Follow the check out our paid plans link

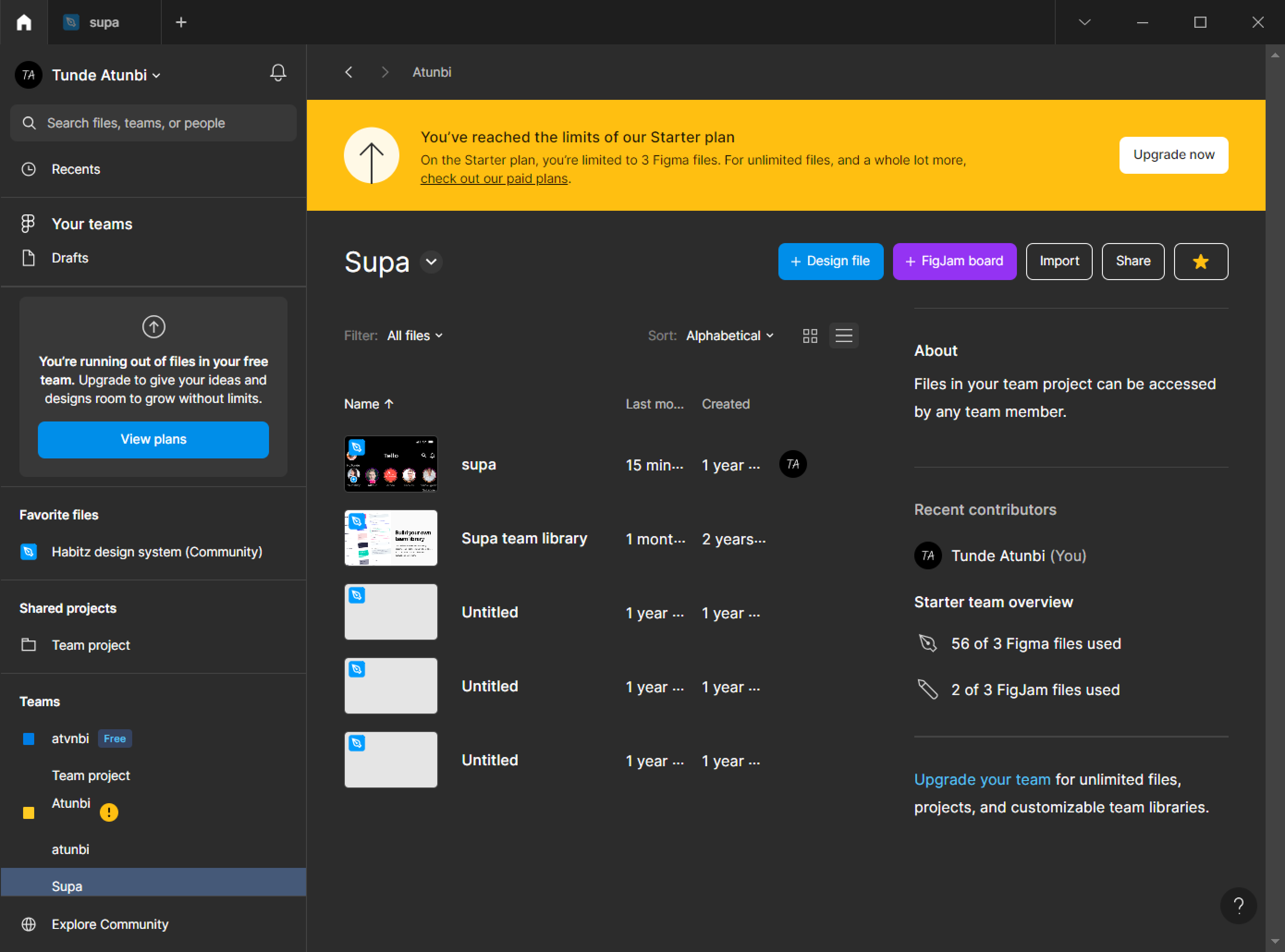(494, 179)
